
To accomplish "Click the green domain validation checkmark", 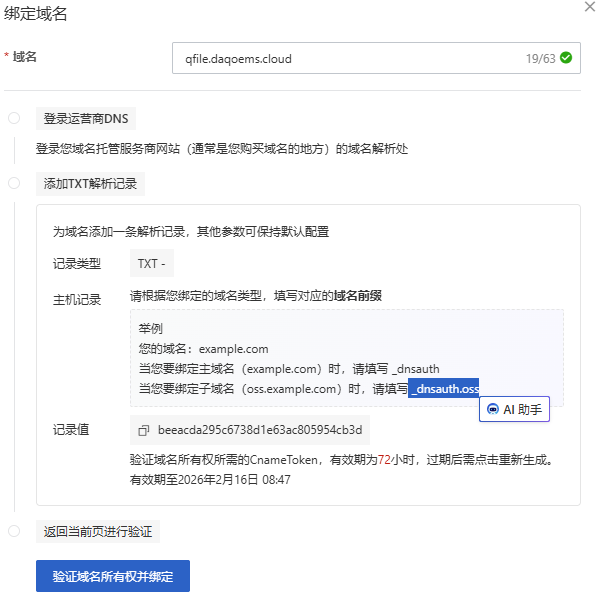I will (x=566, y=58).
